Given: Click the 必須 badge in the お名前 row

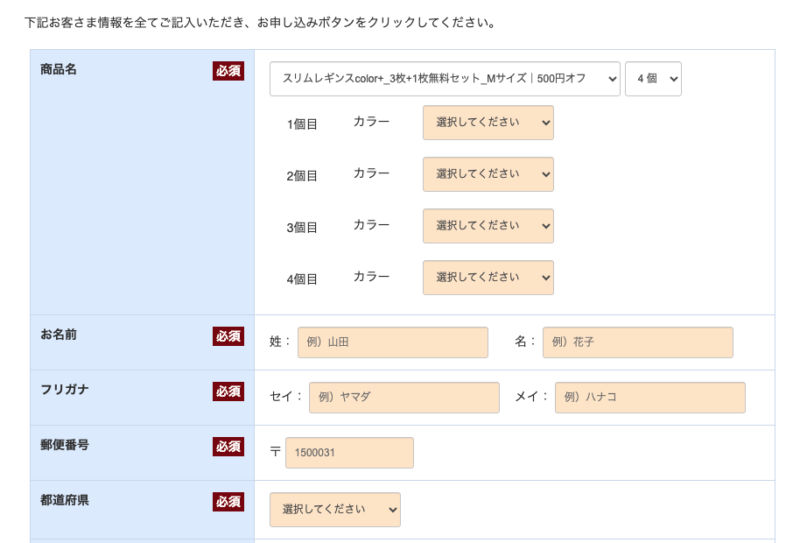Looking at the screenshot, I should point(228,336).
